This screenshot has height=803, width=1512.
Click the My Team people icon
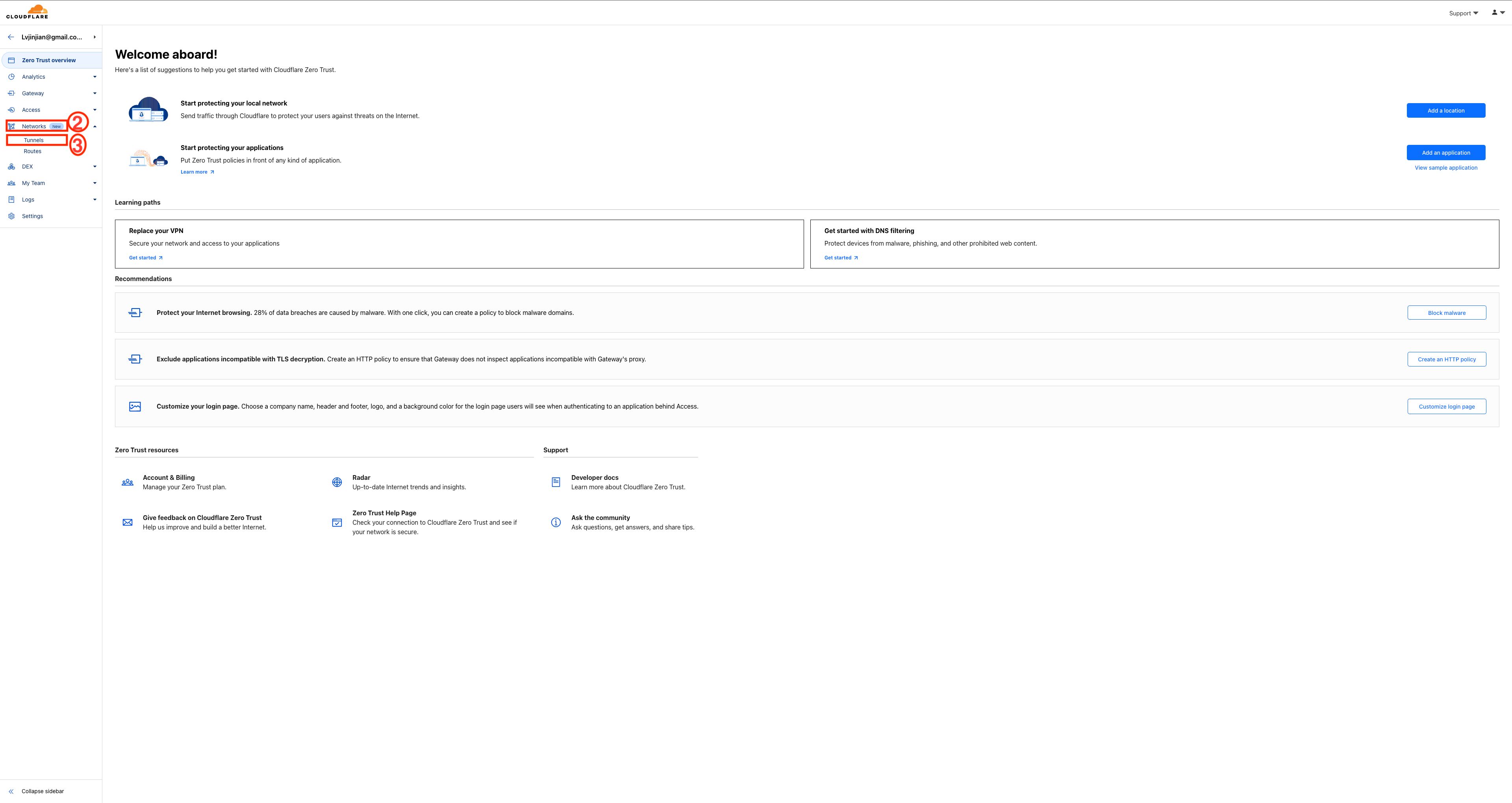(x=11, y=183)
